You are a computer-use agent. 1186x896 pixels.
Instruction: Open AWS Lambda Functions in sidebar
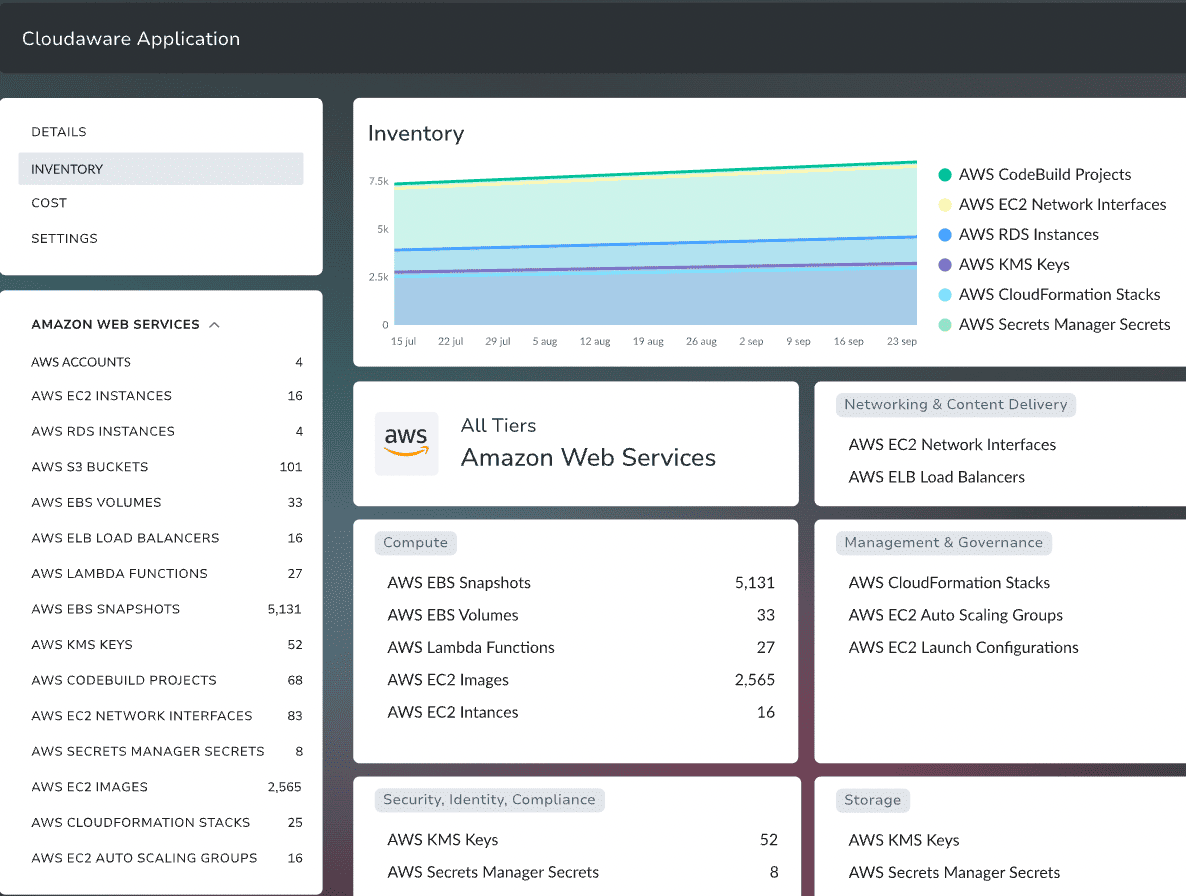pyautogui.click(x=120, y=573)
